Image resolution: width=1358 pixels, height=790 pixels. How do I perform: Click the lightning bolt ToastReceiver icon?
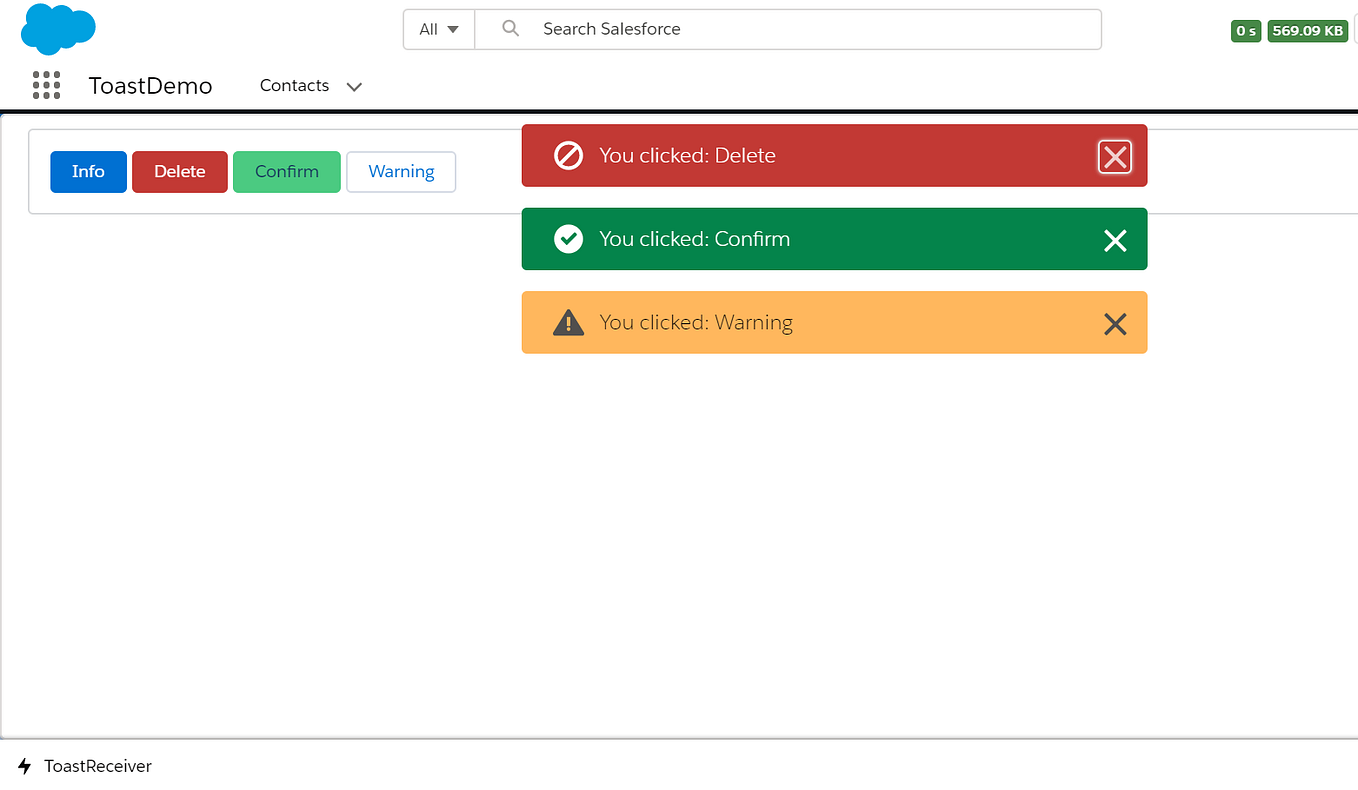25,767
